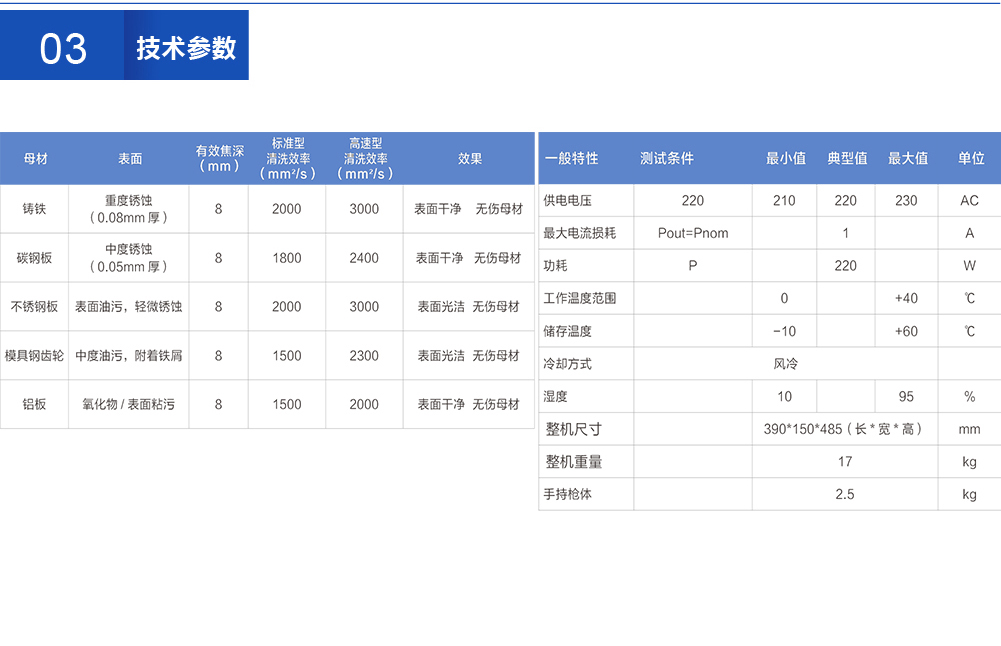
Task: Click the 功耗 row label
Action: coord(555,266)
